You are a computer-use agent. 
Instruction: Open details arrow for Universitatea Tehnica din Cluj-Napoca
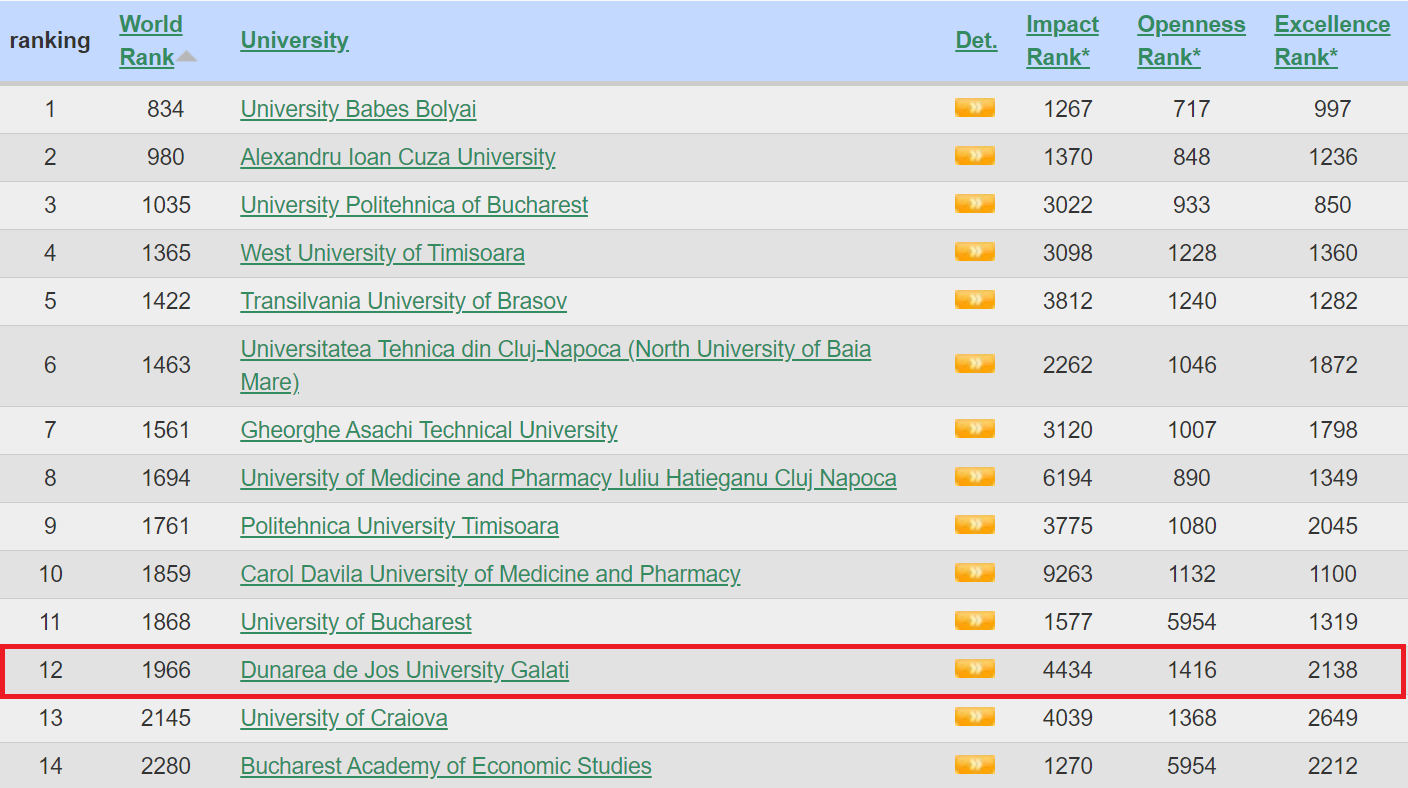[x=975, y=364]
